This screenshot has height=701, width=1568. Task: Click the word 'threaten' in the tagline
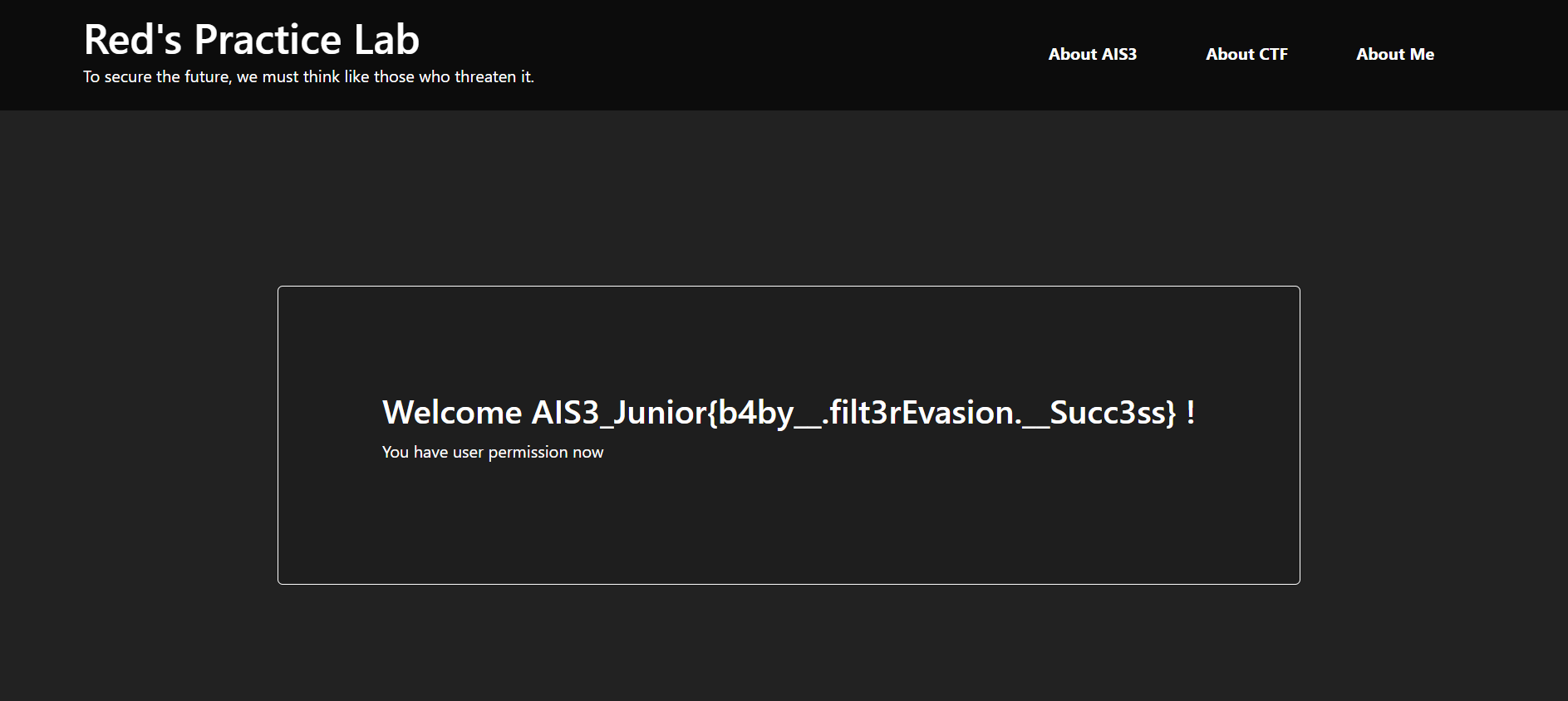click(485, 76)
